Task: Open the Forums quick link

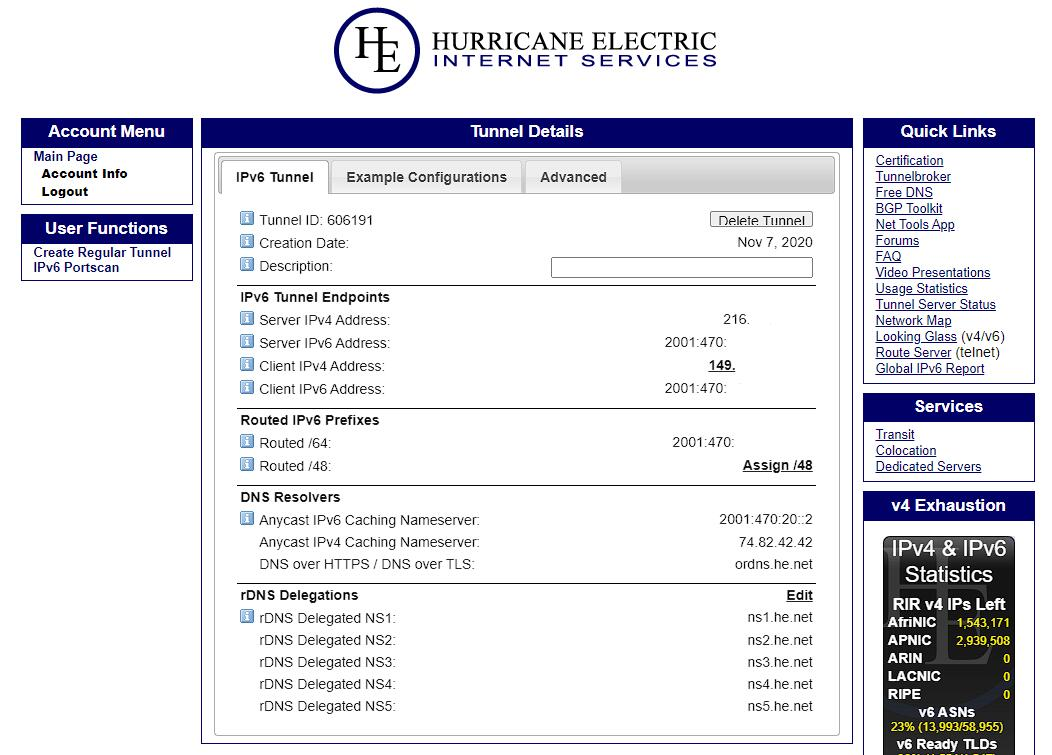Action: 897,240
